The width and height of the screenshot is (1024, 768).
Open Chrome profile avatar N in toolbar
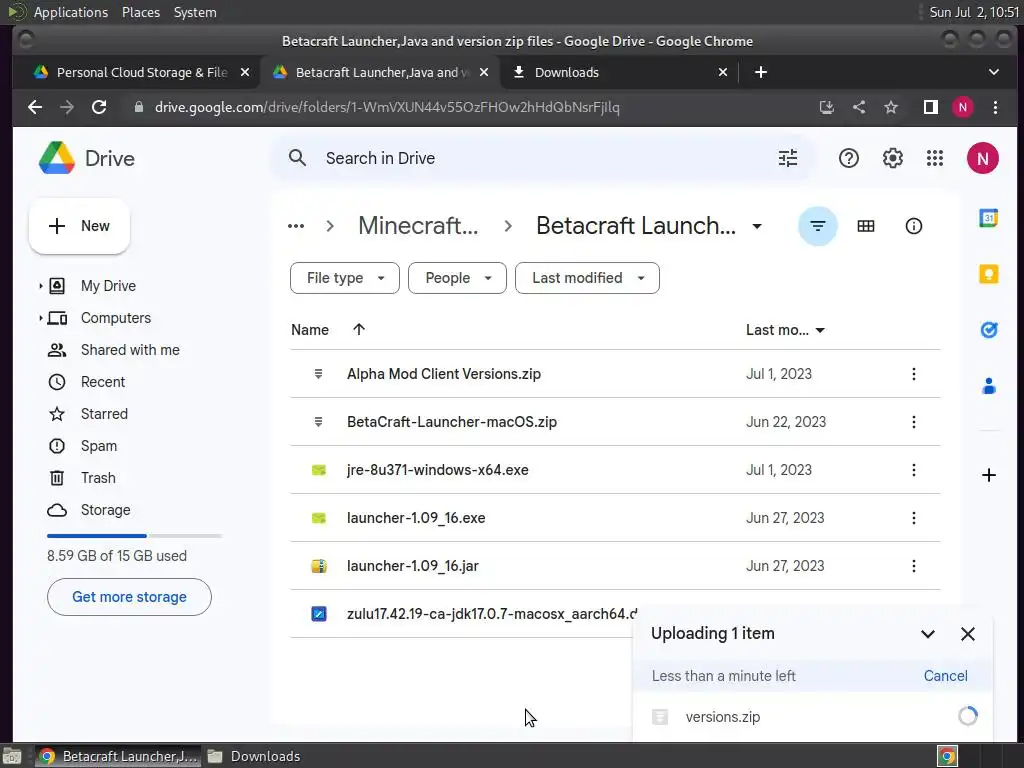963,107
